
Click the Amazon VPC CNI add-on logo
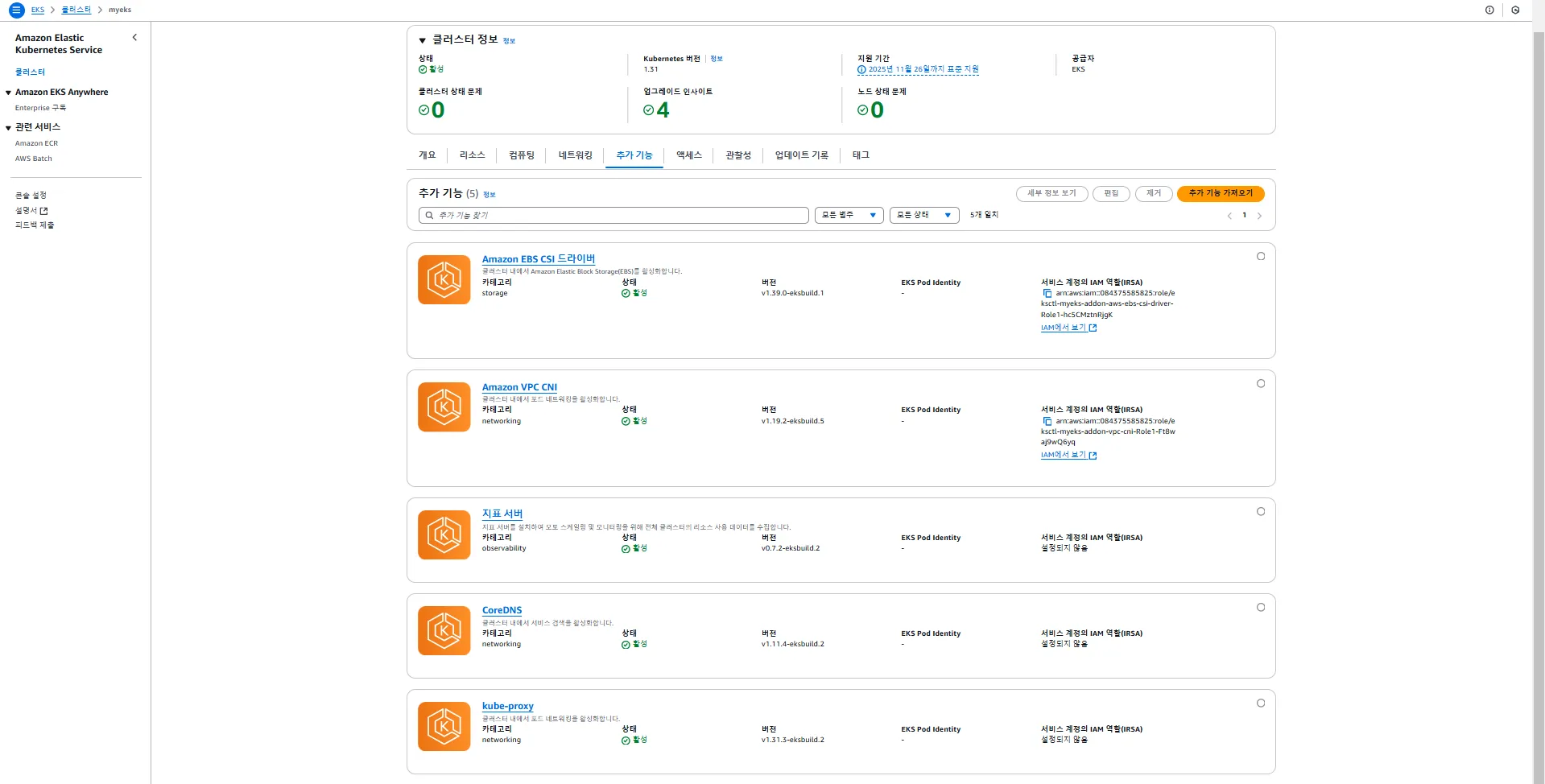[x=444, y=407]
